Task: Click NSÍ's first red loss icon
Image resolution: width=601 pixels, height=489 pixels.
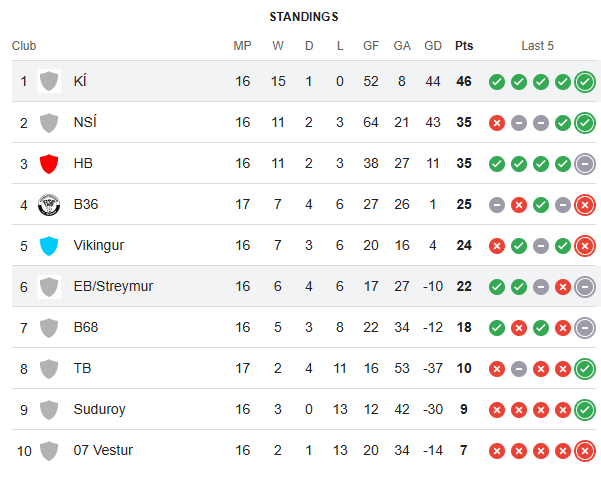Action: [x=497, y=123]
